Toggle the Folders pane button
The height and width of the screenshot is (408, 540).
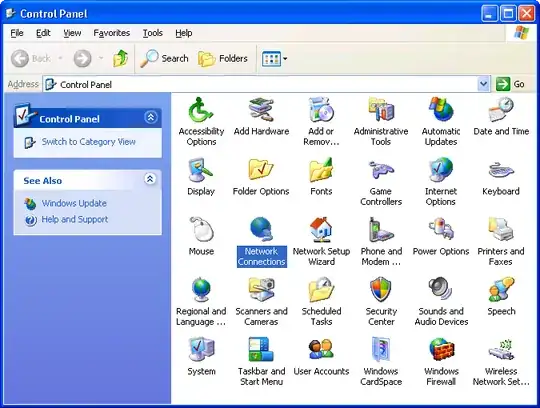click(x=223, y=59)
